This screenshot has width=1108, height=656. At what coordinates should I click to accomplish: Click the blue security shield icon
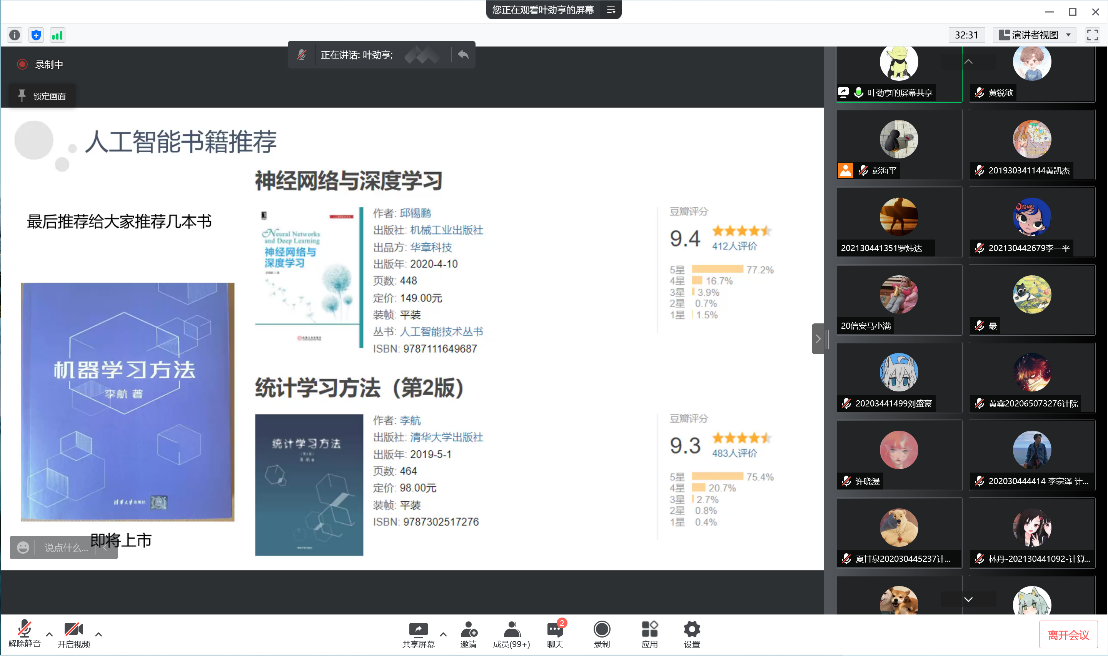click(36, 35)
